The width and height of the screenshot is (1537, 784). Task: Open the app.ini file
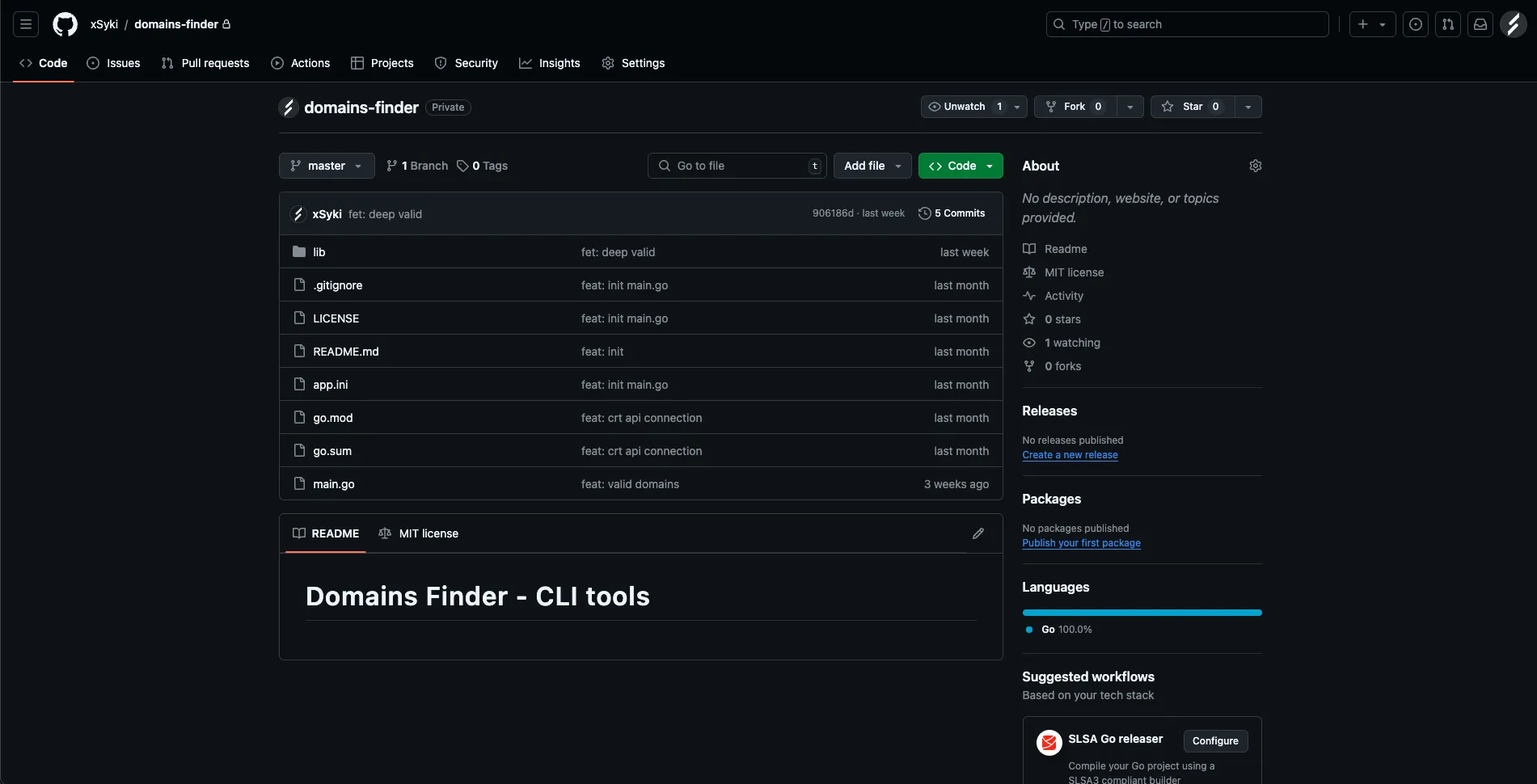click(x=331, y=385)
